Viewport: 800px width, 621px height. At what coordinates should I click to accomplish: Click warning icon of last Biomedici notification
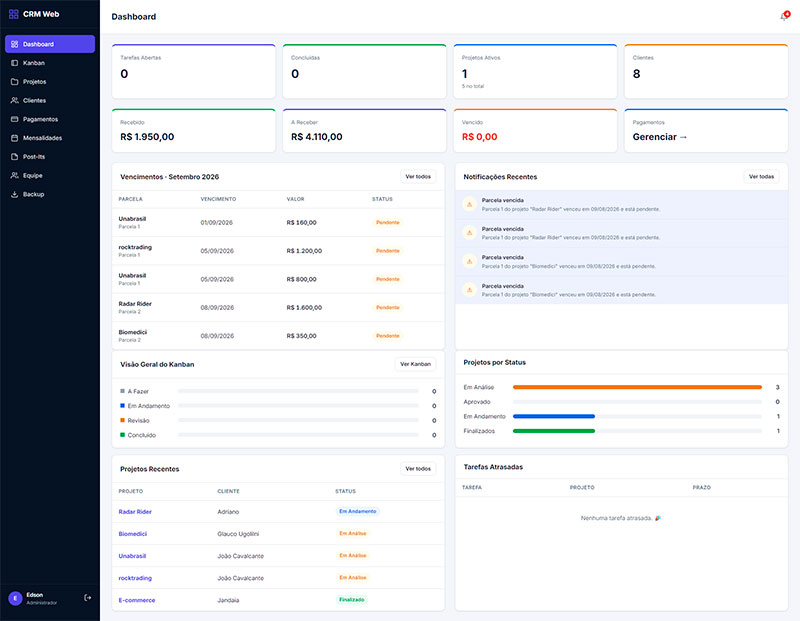click(469, 290)
